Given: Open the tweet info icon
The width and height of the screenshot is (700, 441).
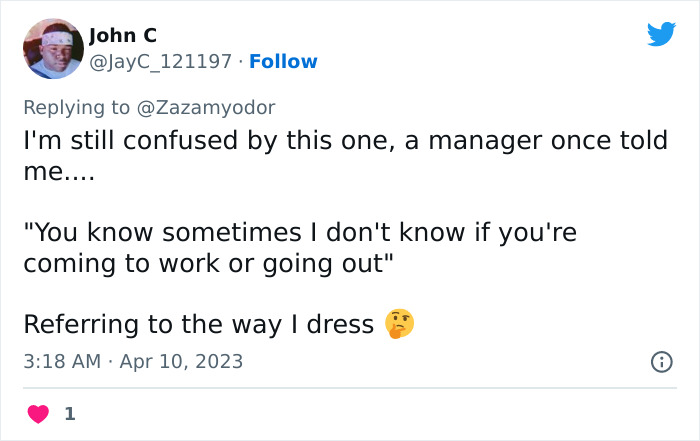Looking at the screenshot, I should (661, 362).
